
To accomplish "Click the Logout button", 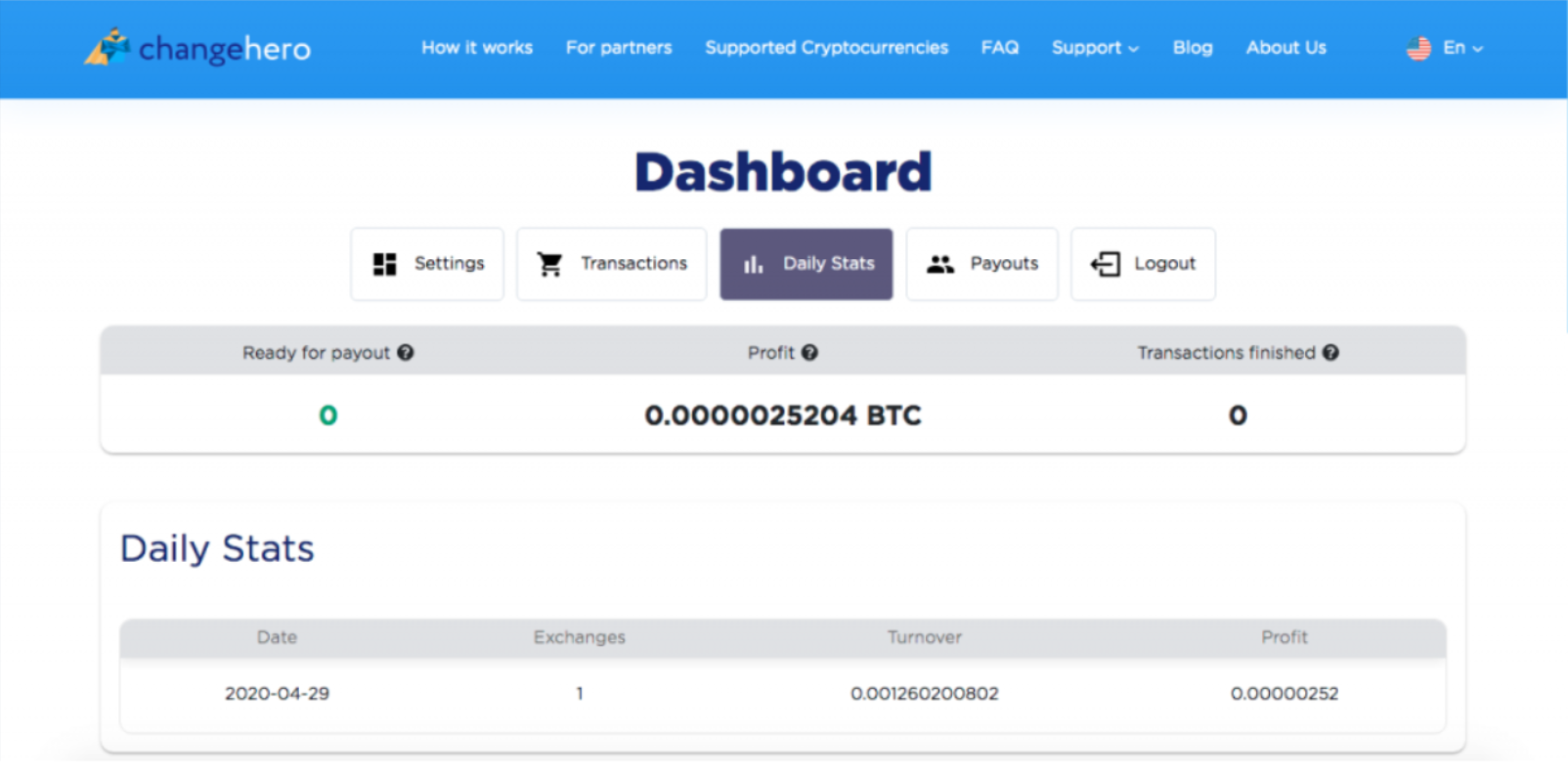I will click(x=1143, y=264).
